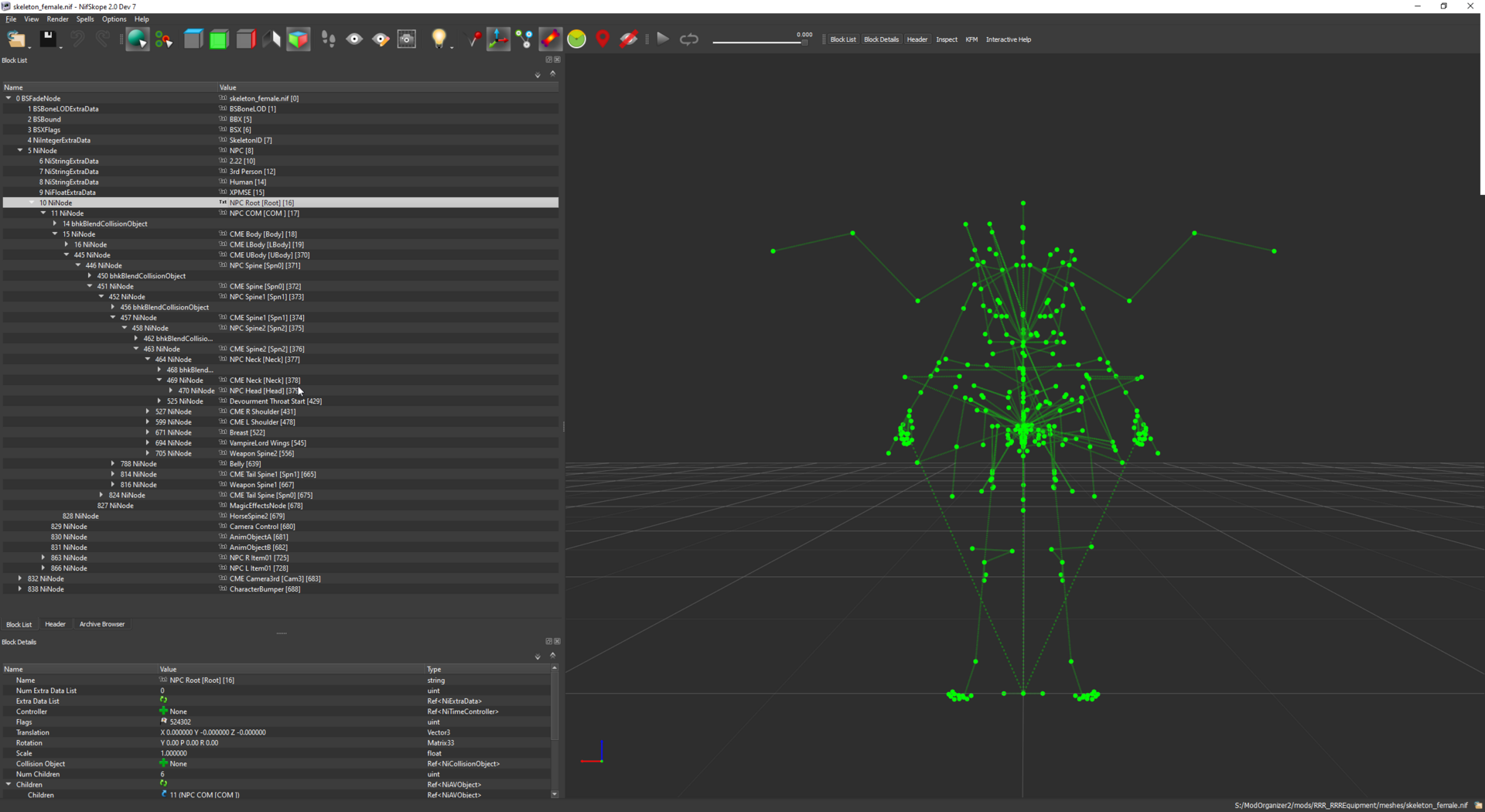Expand the 470 NiNode NPC Head row

pyautogui.click(x=171, y=391)
